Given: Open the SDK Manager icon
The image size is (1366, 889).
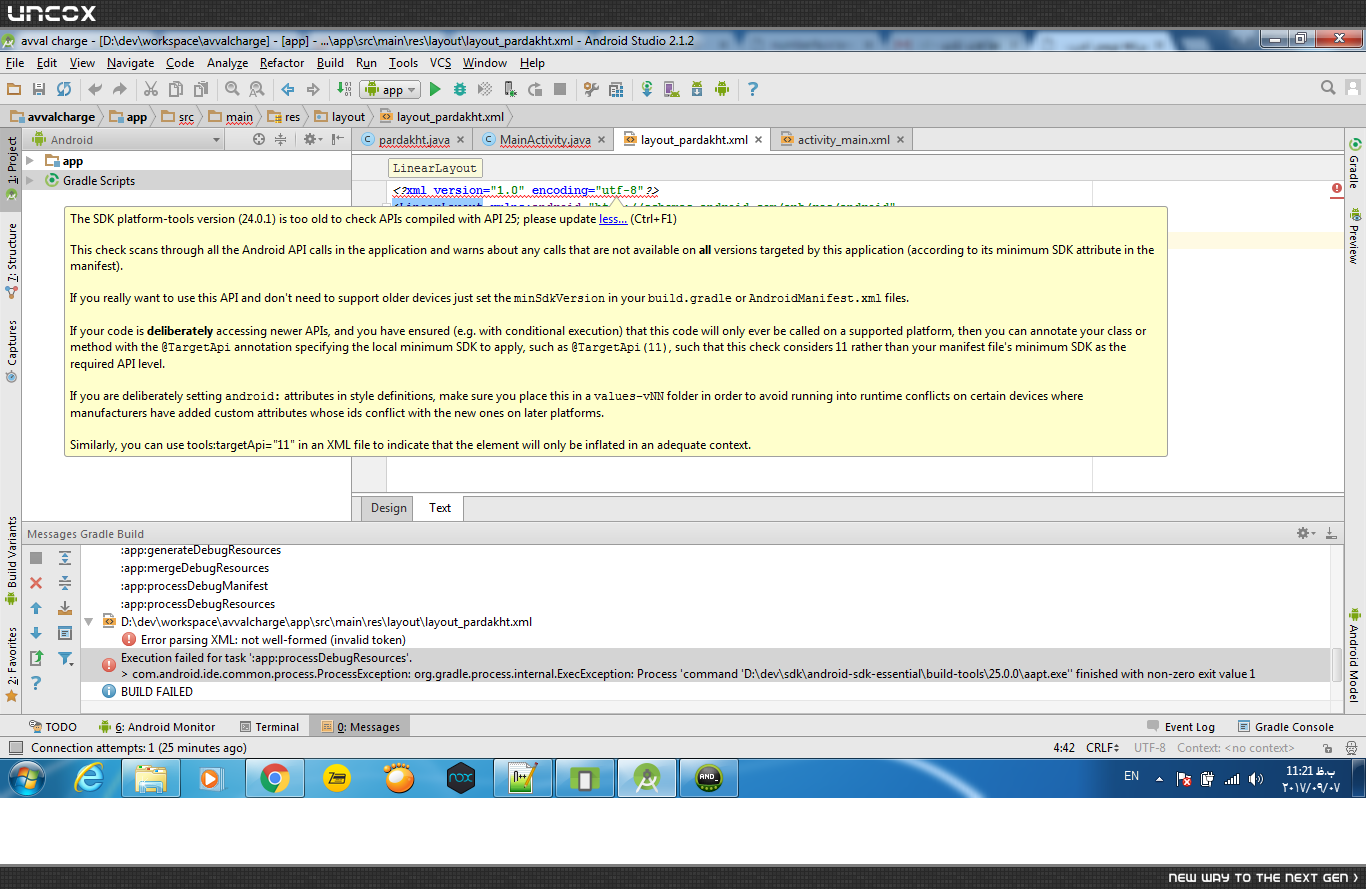Looking at the screenshot, I should point(697,89).
